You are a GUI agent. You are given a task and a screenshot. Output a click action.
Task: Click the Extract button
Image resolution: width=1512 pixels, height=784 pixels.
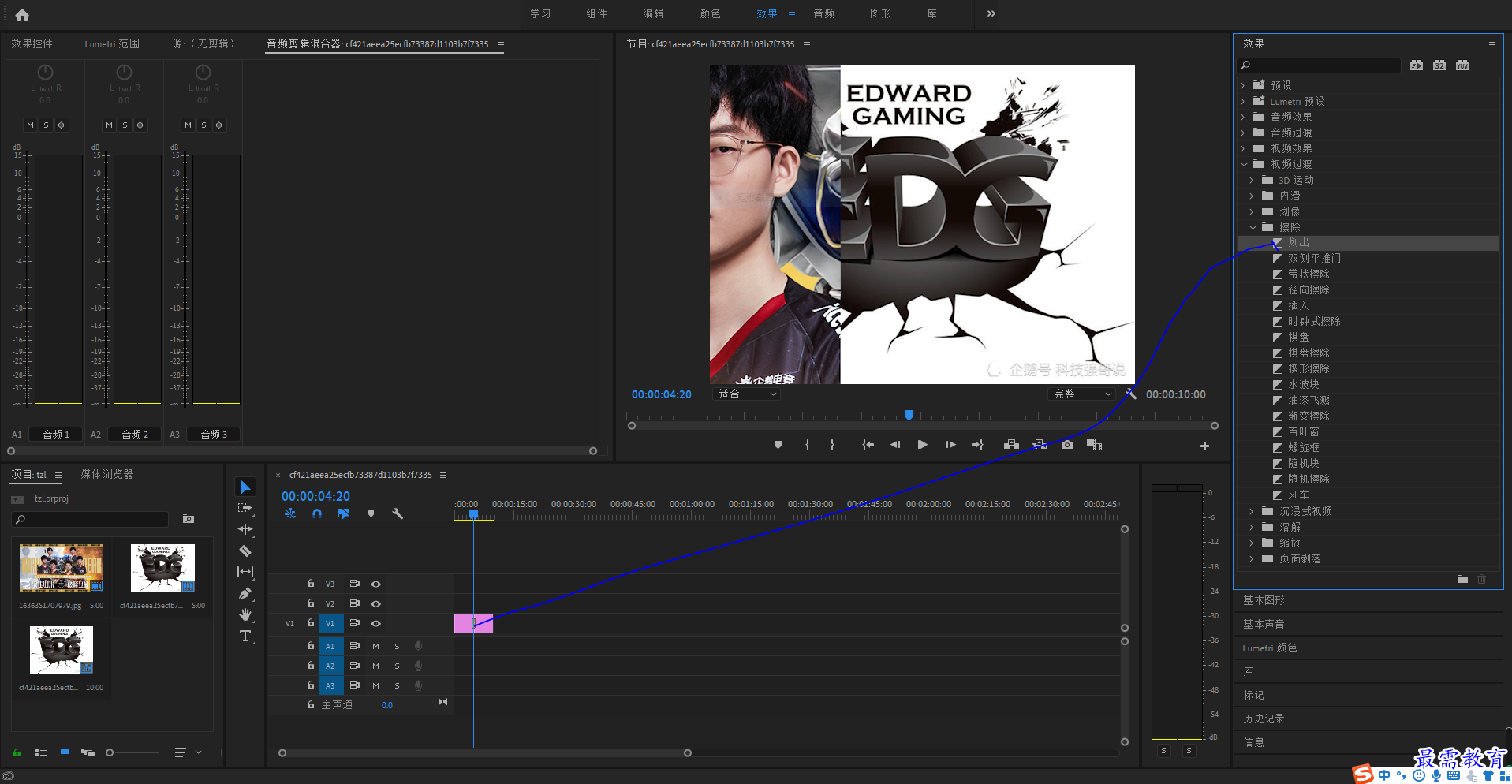tap(1039, 445)
